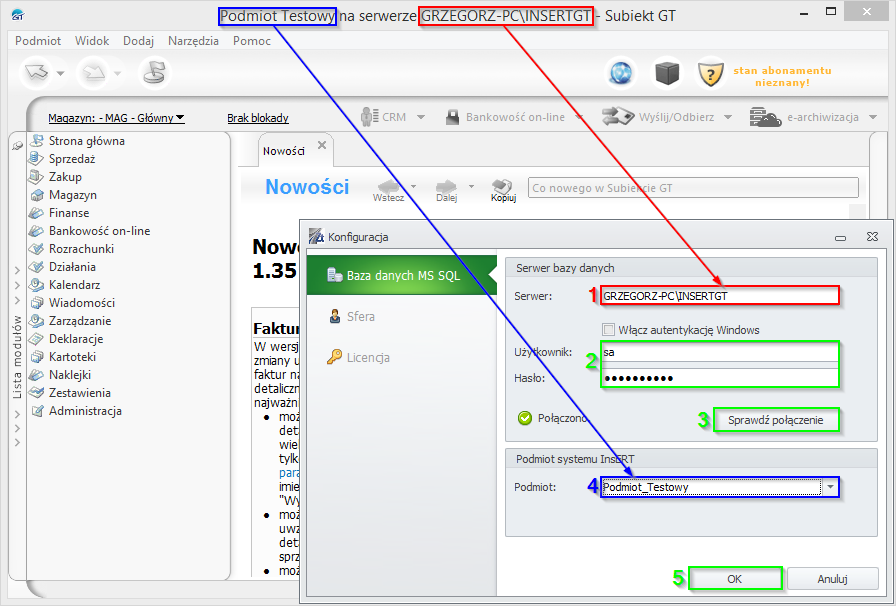
Task: Open the Podmiot combo box arrow
Action: click(830, 487)
